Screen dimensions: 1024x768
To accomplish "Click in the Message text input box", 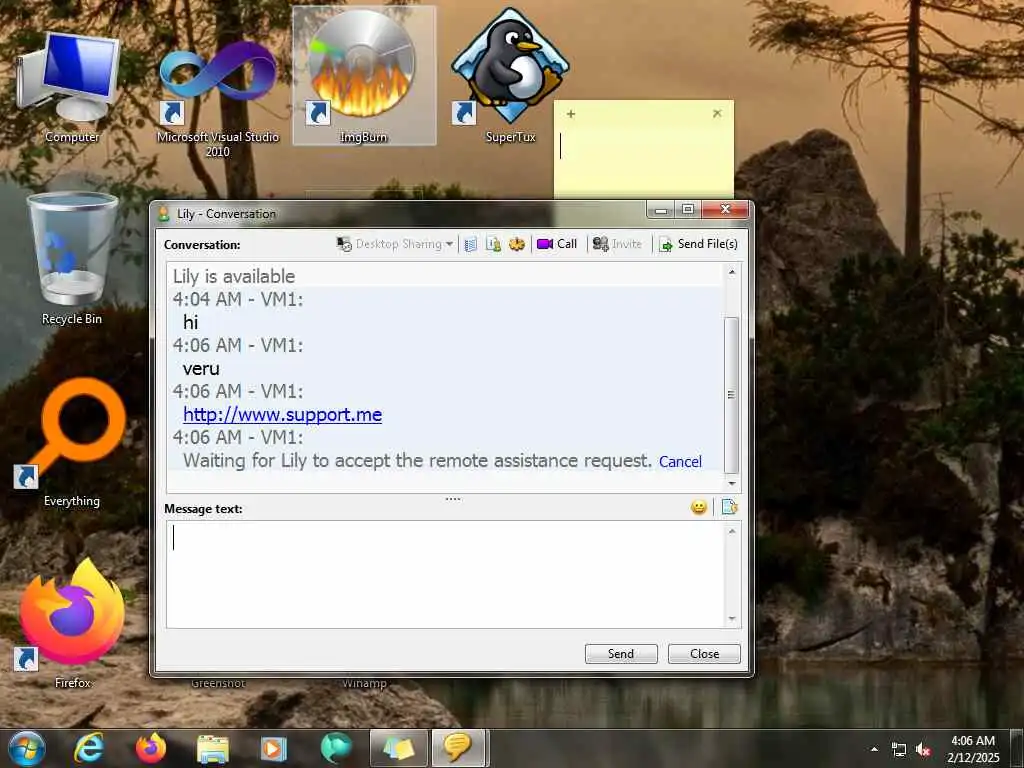I will (x=445, y=574).
